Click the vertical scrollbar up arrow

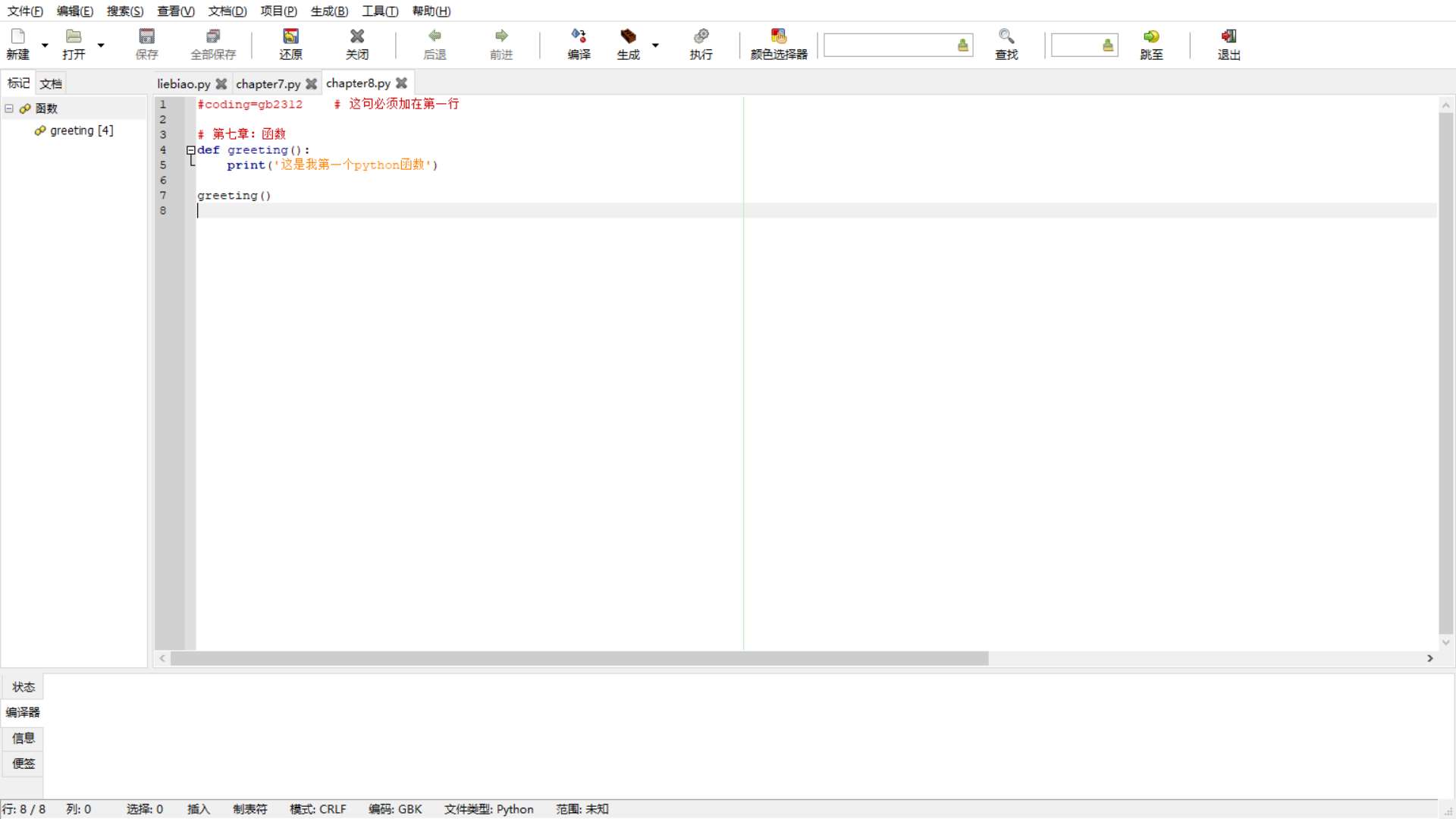click(x=1446, y=105)
